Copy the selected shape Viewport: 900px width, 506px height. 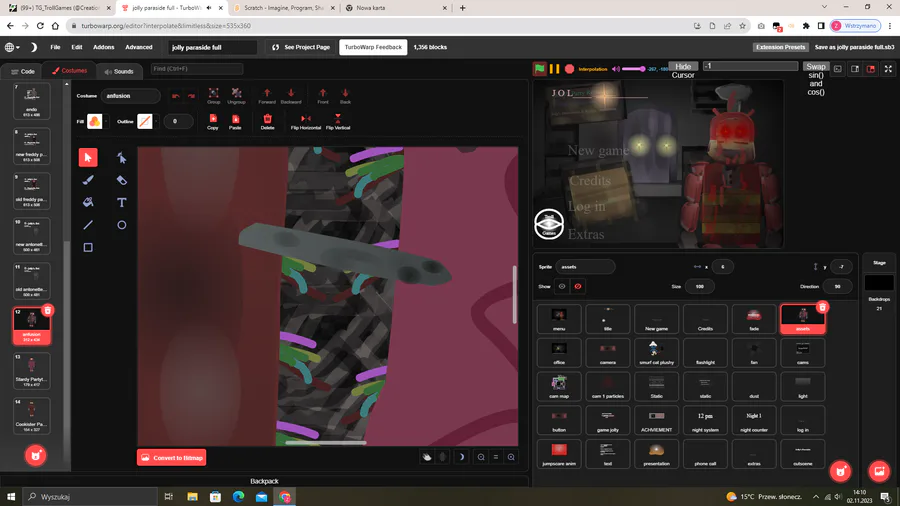coord(213,122)
